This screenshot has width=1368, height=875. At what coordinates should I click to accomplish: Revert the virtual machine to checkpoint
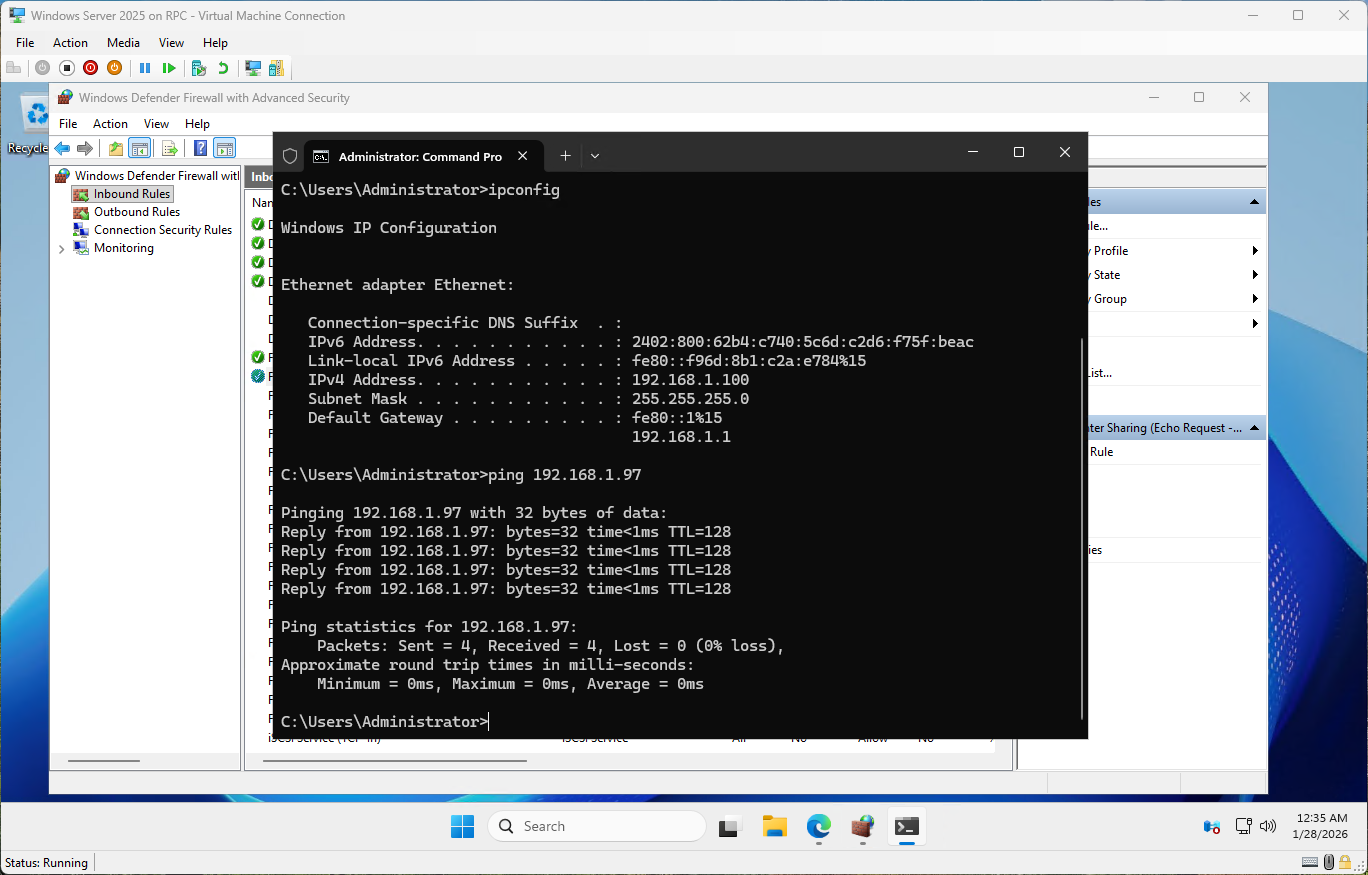click(x=224, y=67)
